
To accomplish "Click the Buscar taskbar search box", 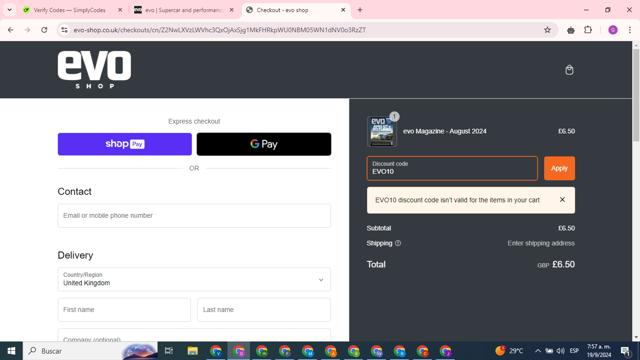I will point(90,351).
